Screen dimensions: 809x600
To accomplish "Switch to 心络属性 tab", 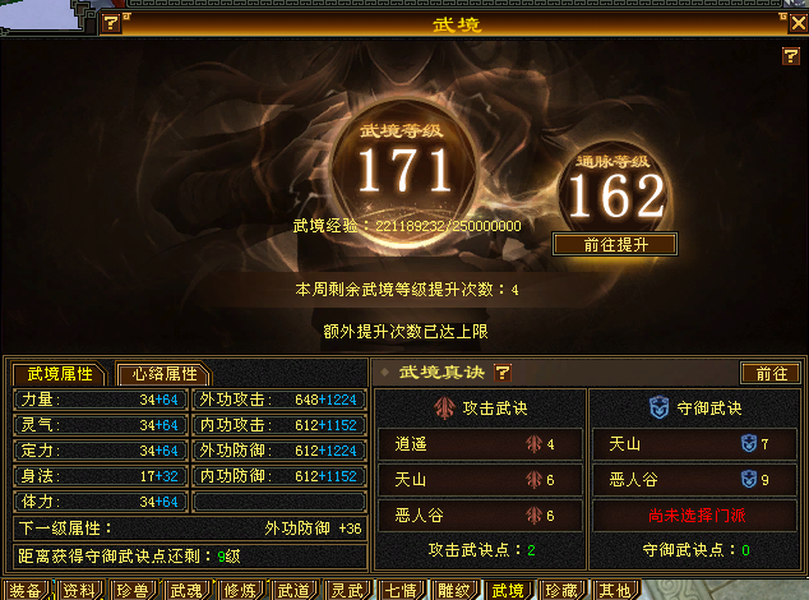I will 165,374.
